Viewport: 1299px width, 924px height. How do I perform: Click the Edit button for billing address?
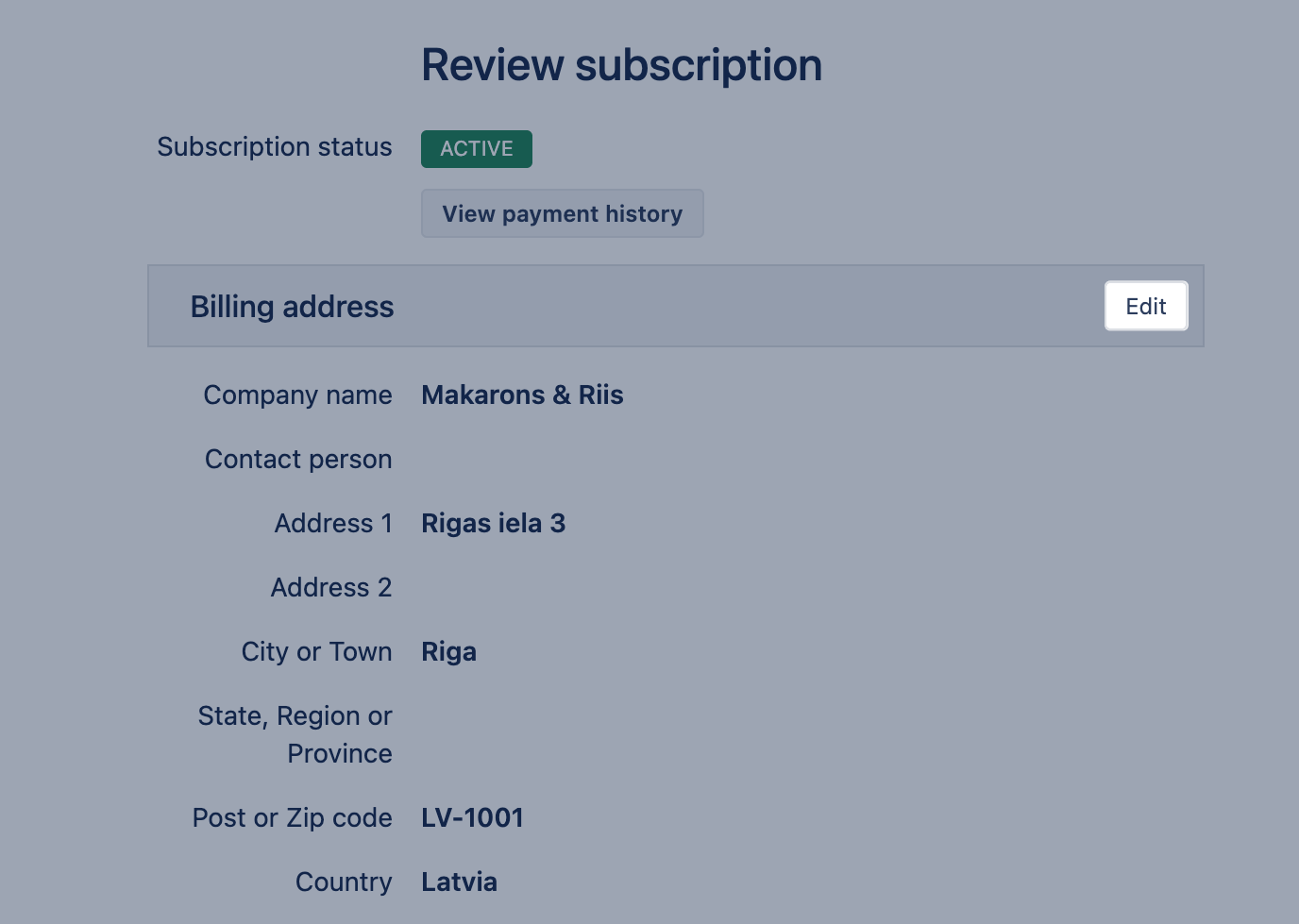click(x=1145, y=306)
